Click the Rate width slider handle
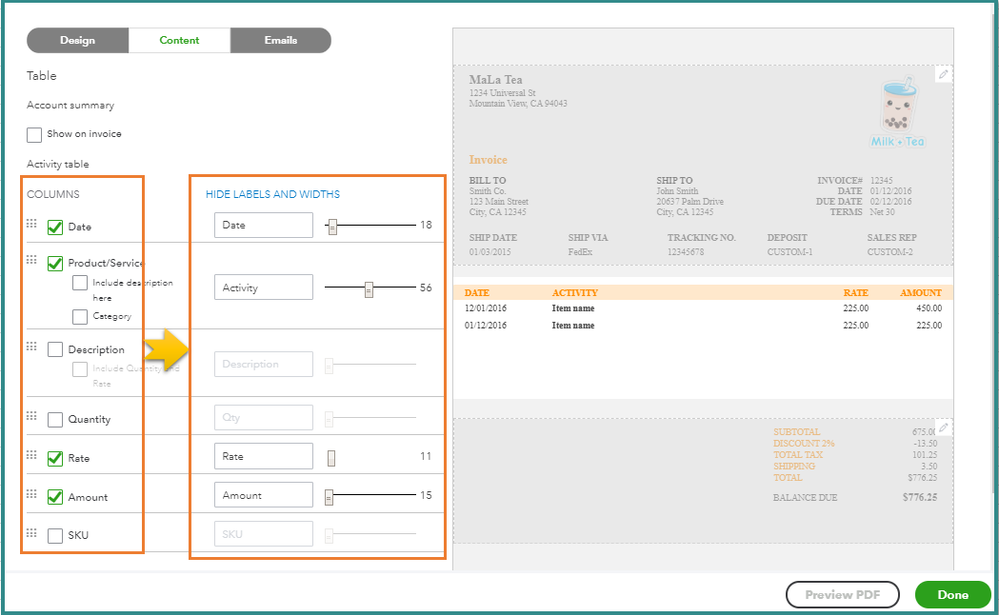 (331, 458)
